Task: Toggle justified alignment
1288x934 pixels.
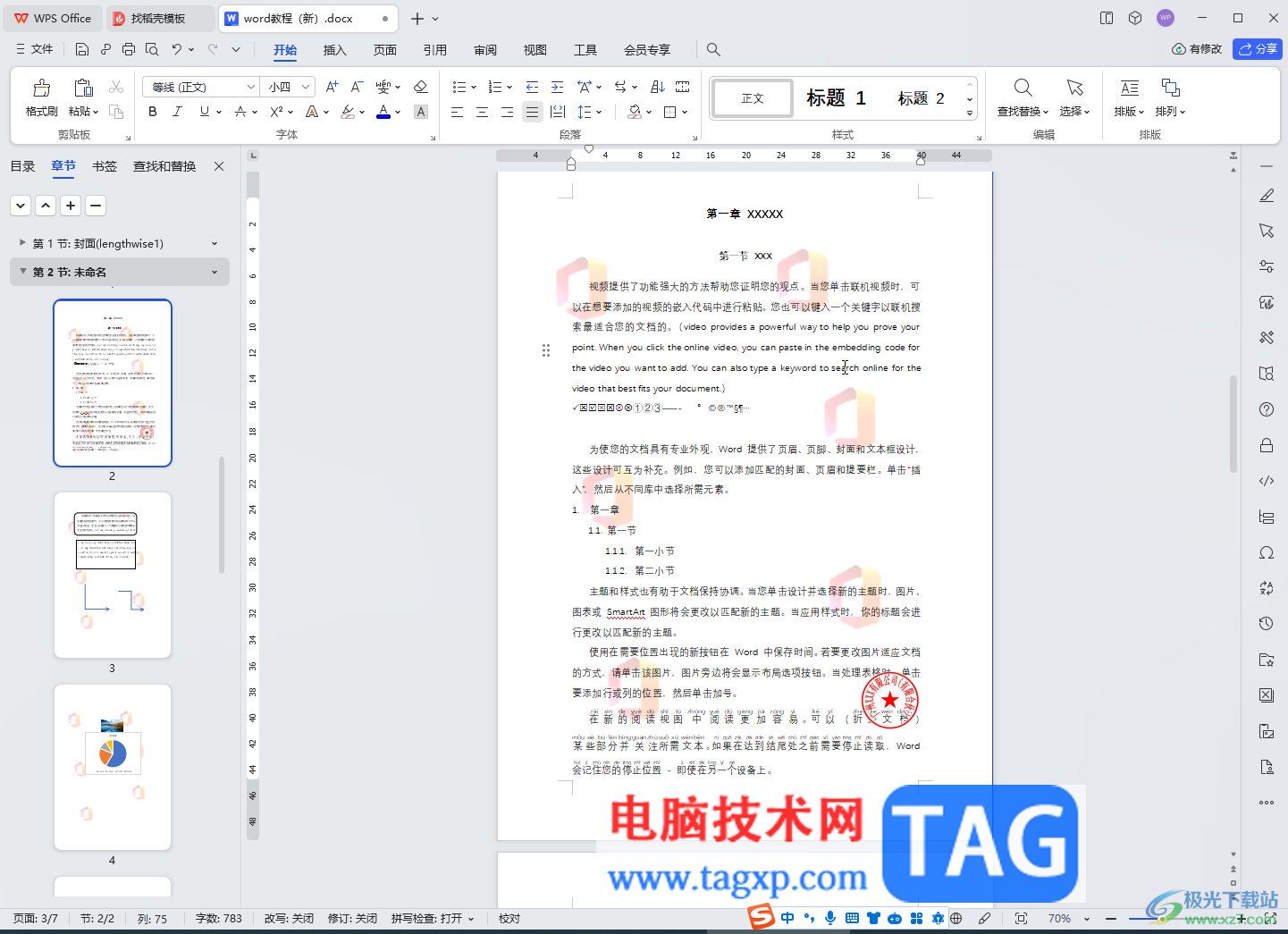Action: (532, 112)
